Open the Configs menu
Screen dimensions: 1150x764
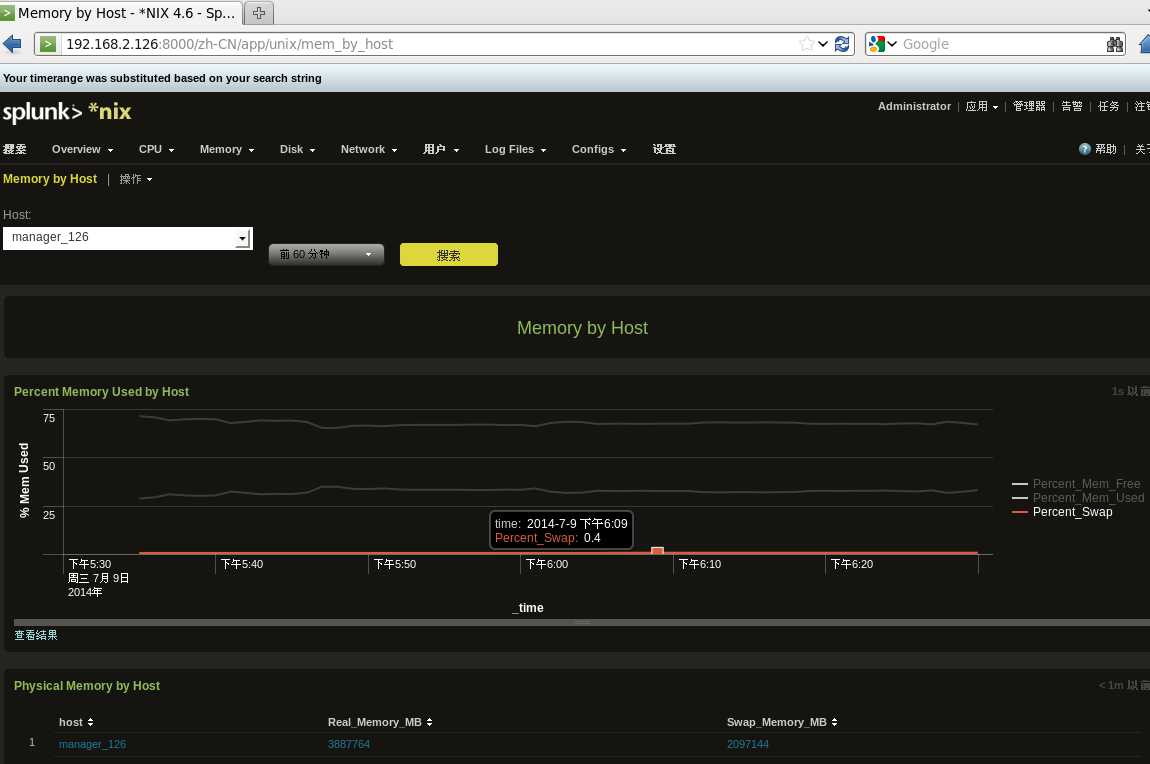click(598, 149)
